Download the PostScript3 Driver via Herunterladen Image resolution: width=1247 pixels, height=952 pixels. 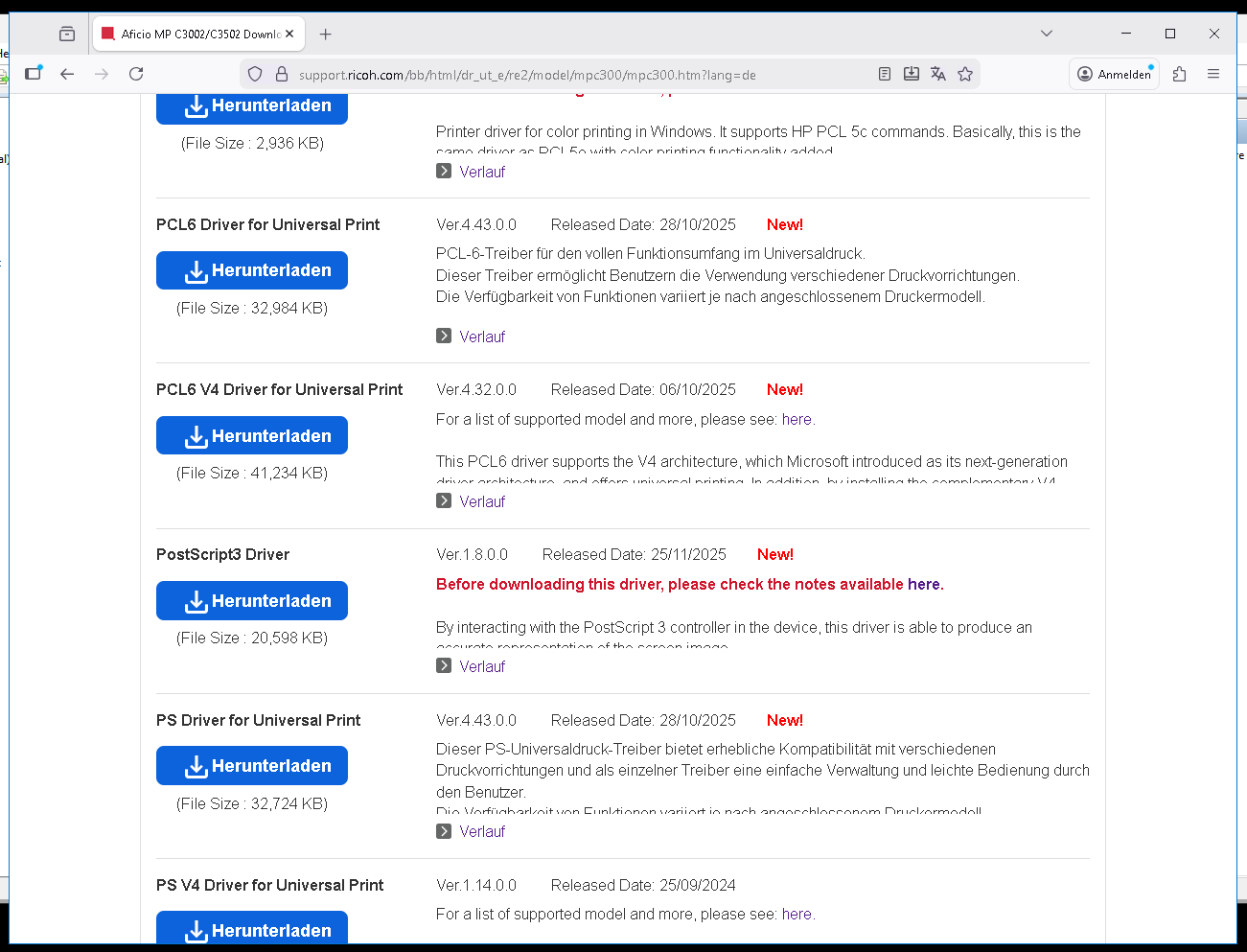(x=252, y=601)
